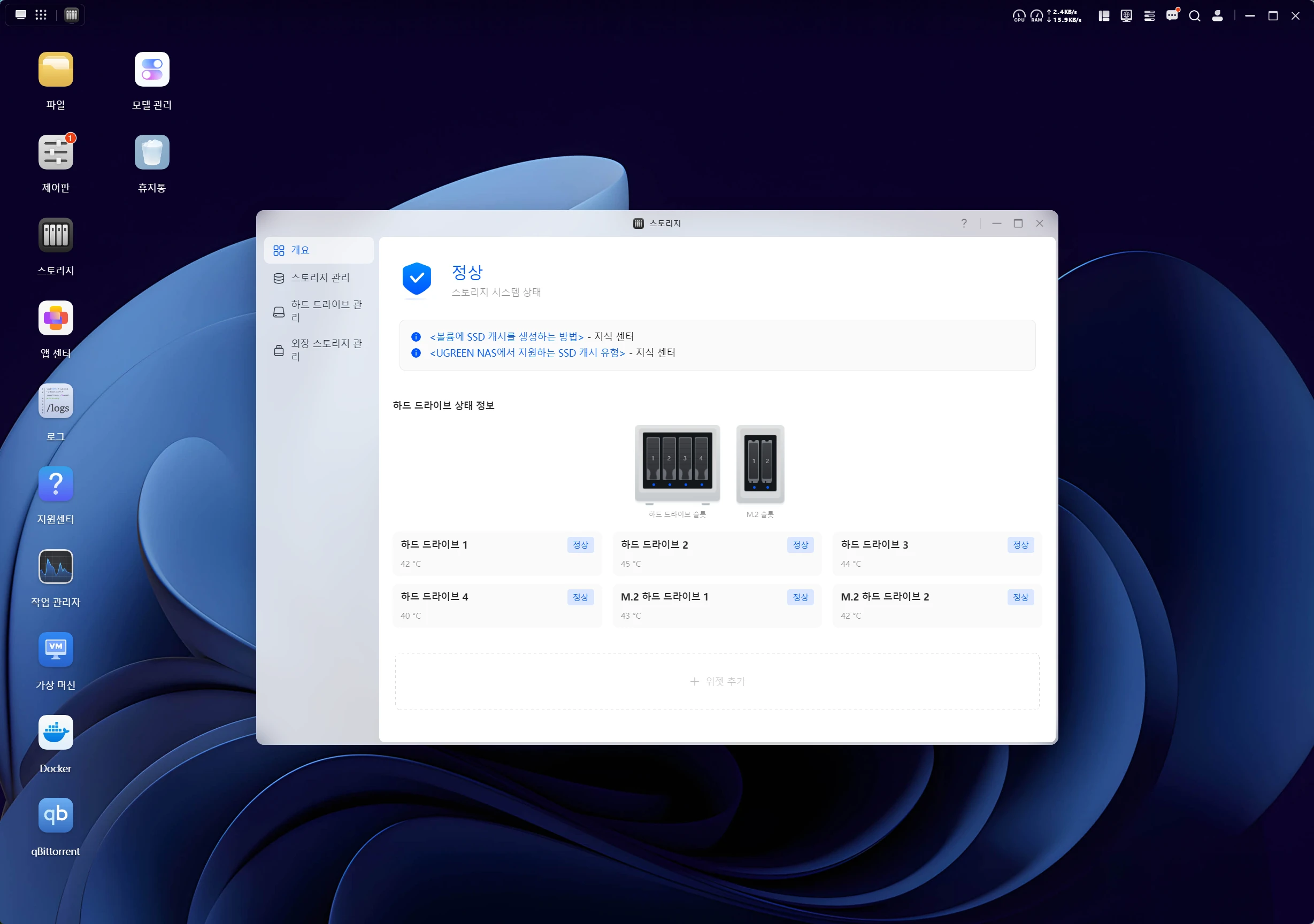Select the M.2 하드 드라이브 2 card
Viewport: 1314px width, 924px height.
click(937, 605)
